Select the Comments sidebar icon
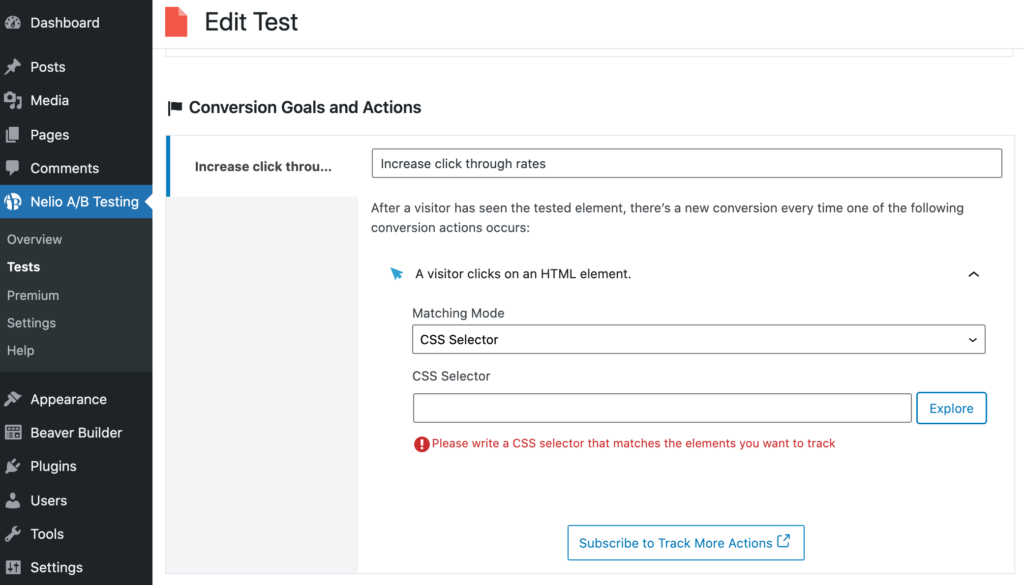1024x585 pixels. 14,168
